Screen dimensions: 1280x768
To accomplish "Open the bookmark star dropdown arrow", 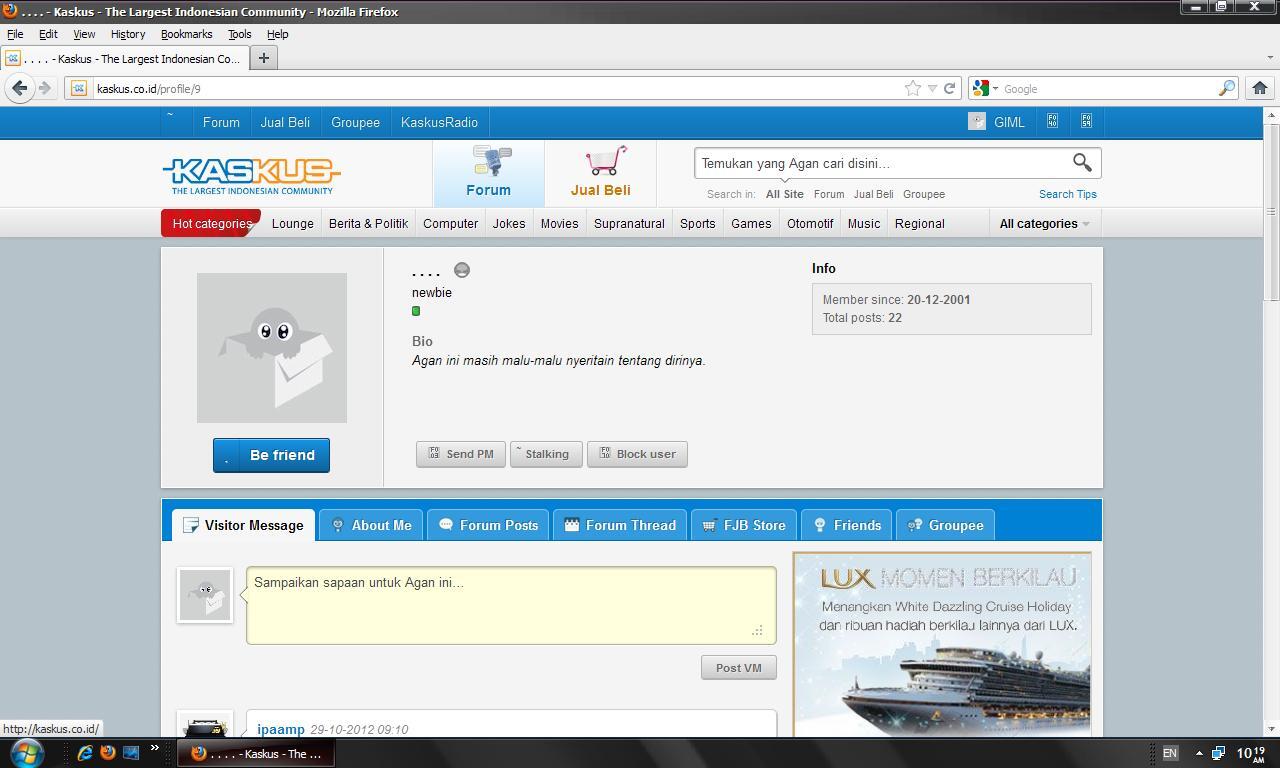I will pyautogui.click(x=932, y=88).
